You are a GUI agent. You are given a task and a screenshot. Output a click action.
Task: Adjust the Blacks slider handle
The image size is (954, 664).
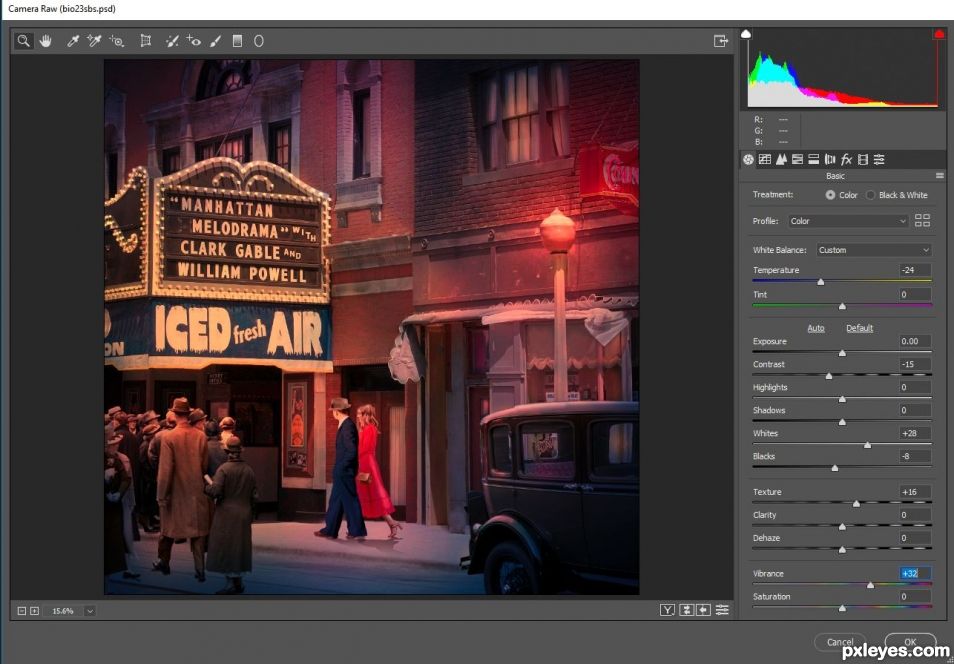835,469
